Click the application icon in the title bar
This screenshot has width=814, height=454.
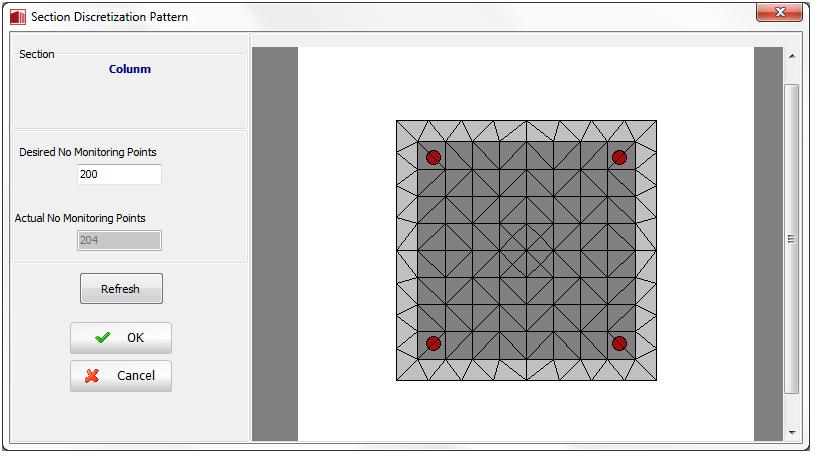pos(17,17)
